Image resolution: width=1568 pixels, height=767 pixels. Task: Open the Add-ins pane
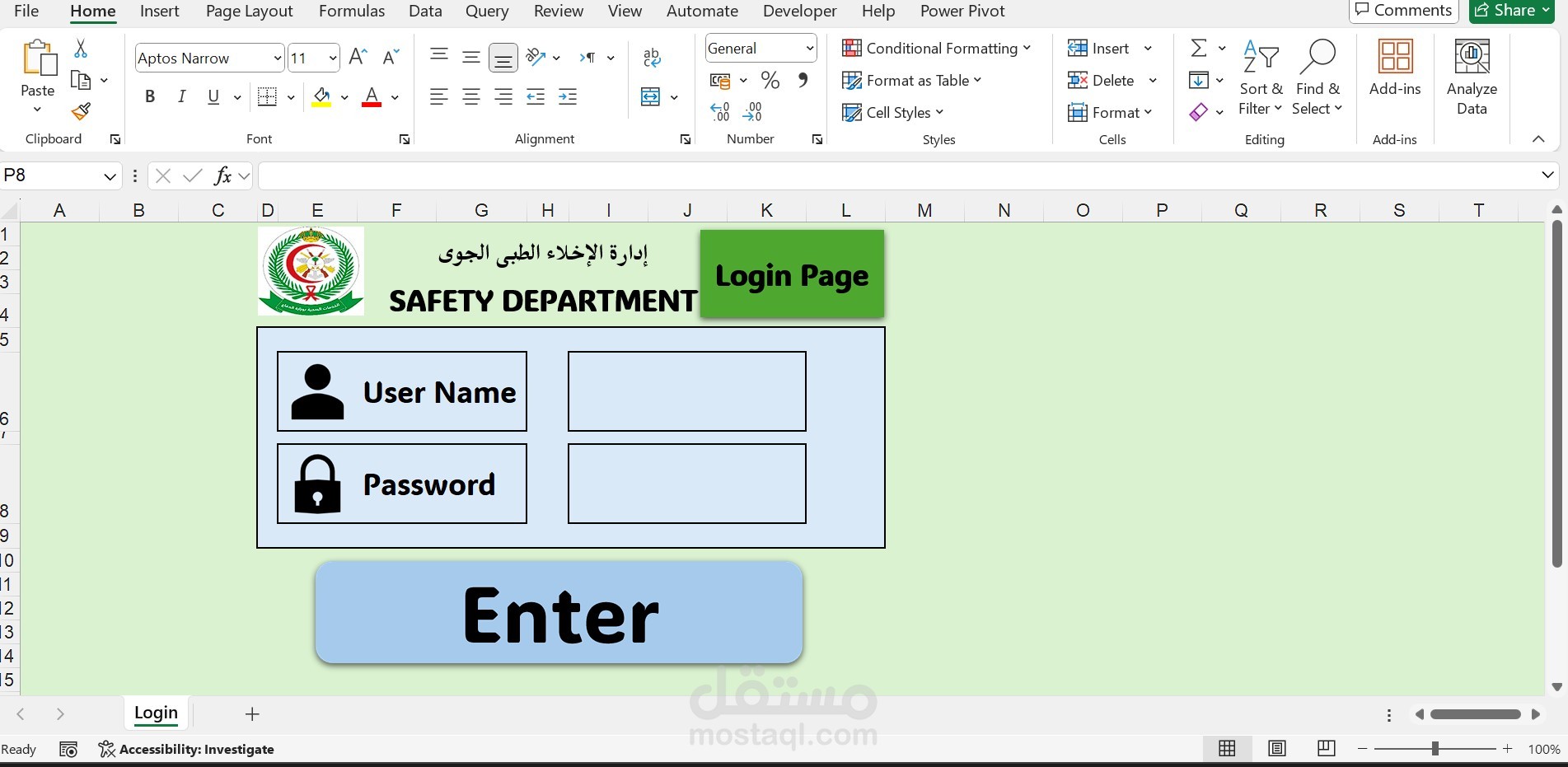(x=1395, y=68)
